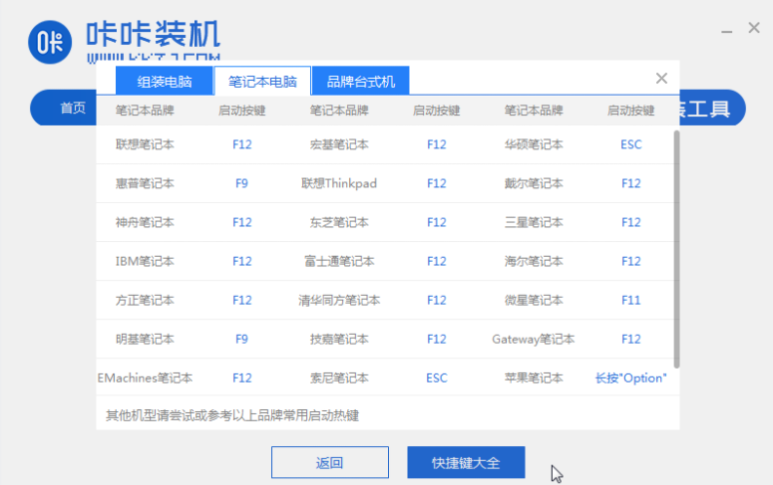Screen dimensions: 773x485
Task: Open the 快捷键大全 button
Action: pyautogui.click(x=466, y=462)
